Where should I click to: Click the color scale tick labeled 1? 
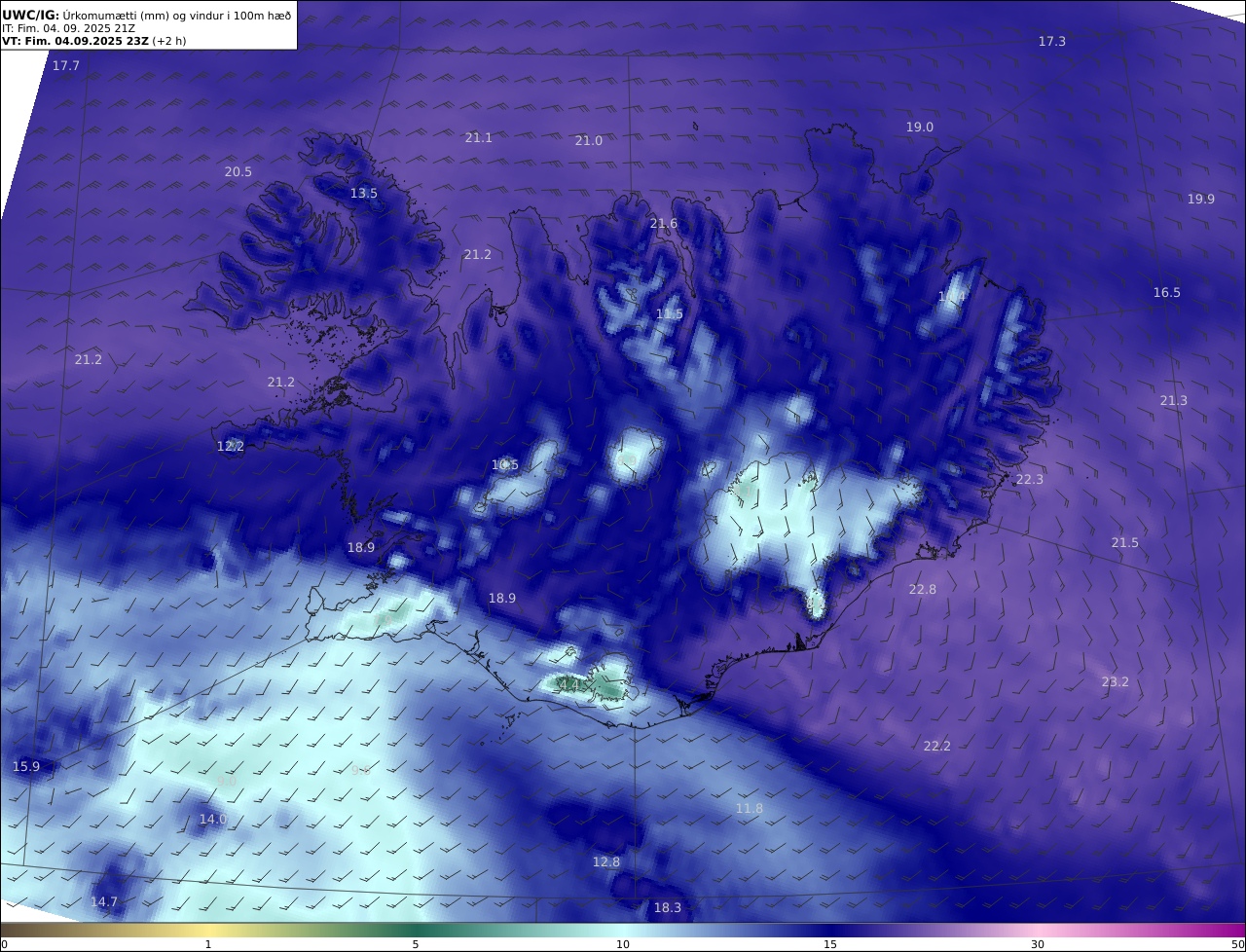208,945
